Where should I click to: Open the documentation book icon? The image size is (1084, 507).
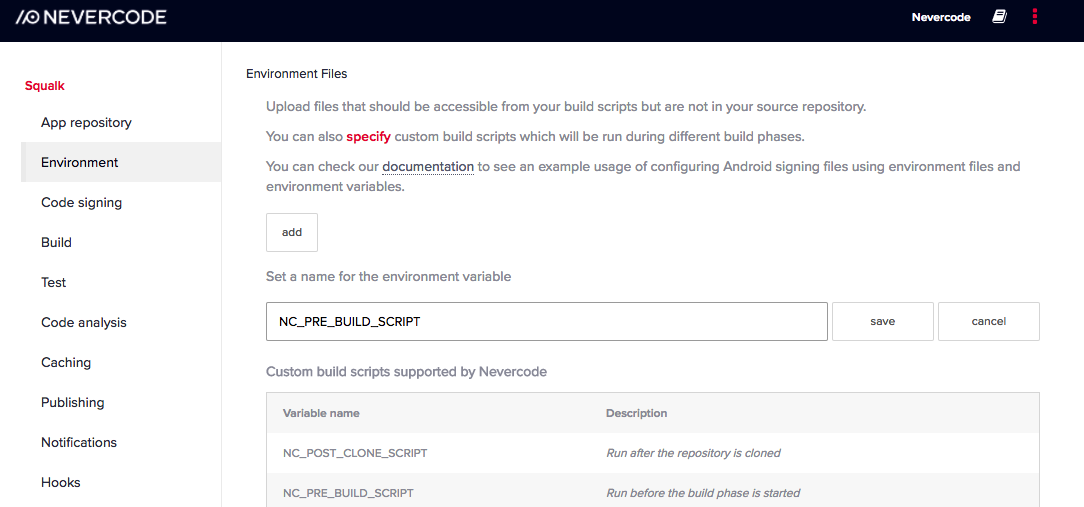click(x=999, y=17)
